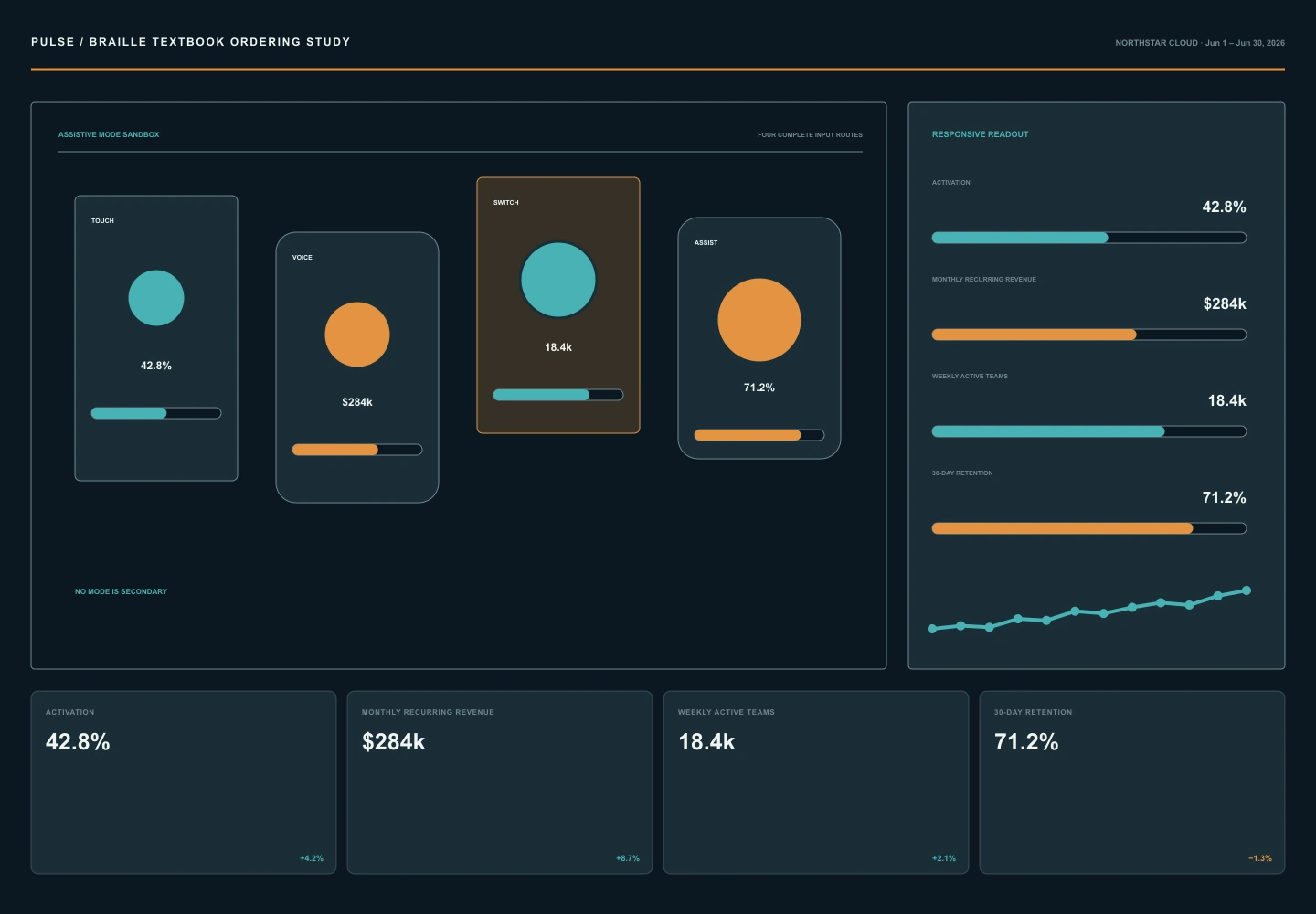Click the SWITCH card progress bar
This screenshot has width=1316, height=914.
pos(558,395)
